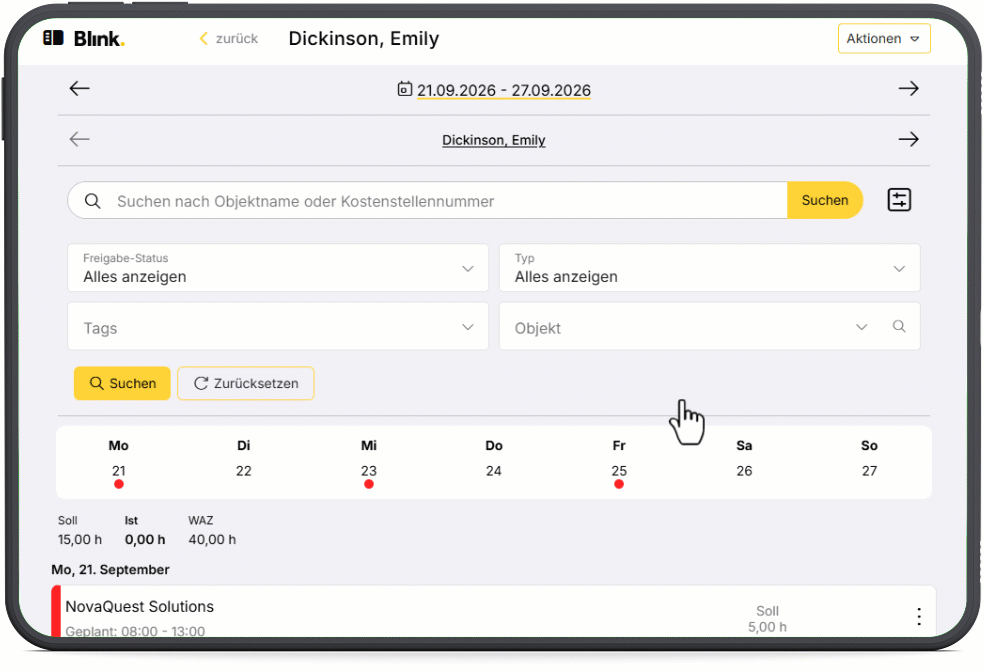The image size is (984, 672).
Task: Click the yellow Suchen button beside search bar
Action: tap(825, 200)
